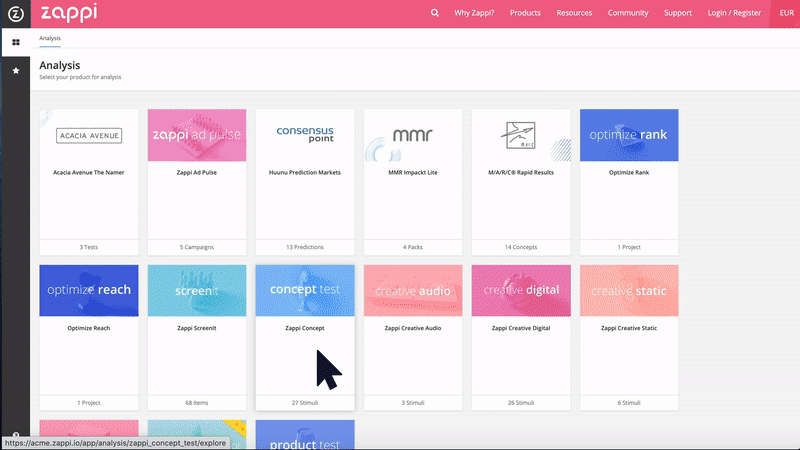The image size is (800, 450).
Task: Open Acacia Avenue The Namer card image
Action: click(x=89, y=135)
